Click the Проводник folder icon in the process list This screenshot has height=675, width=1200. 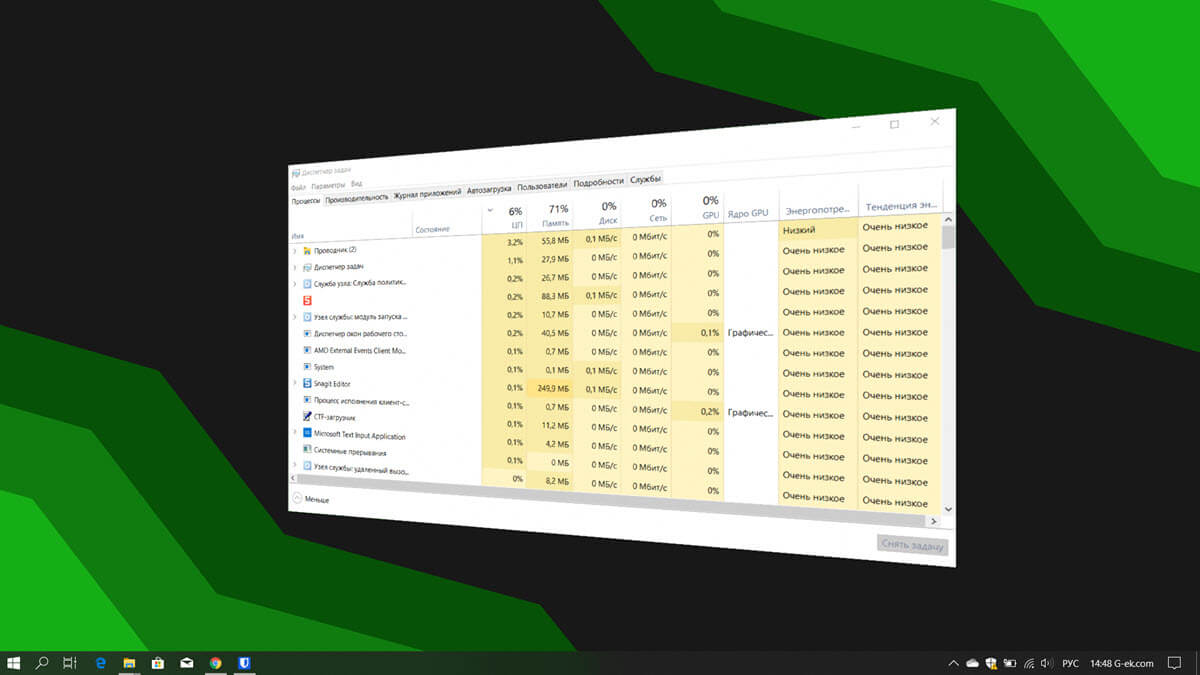[306, 250]
